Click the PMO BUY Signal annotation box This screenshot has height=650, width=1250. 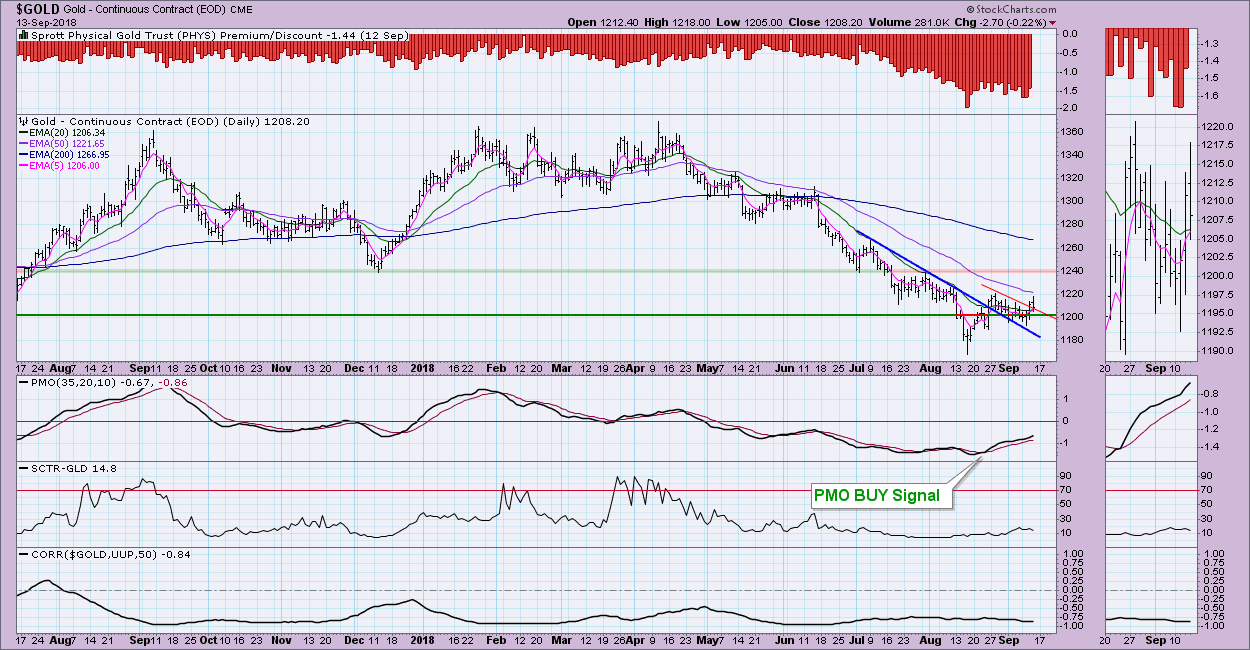pos(878,494)
